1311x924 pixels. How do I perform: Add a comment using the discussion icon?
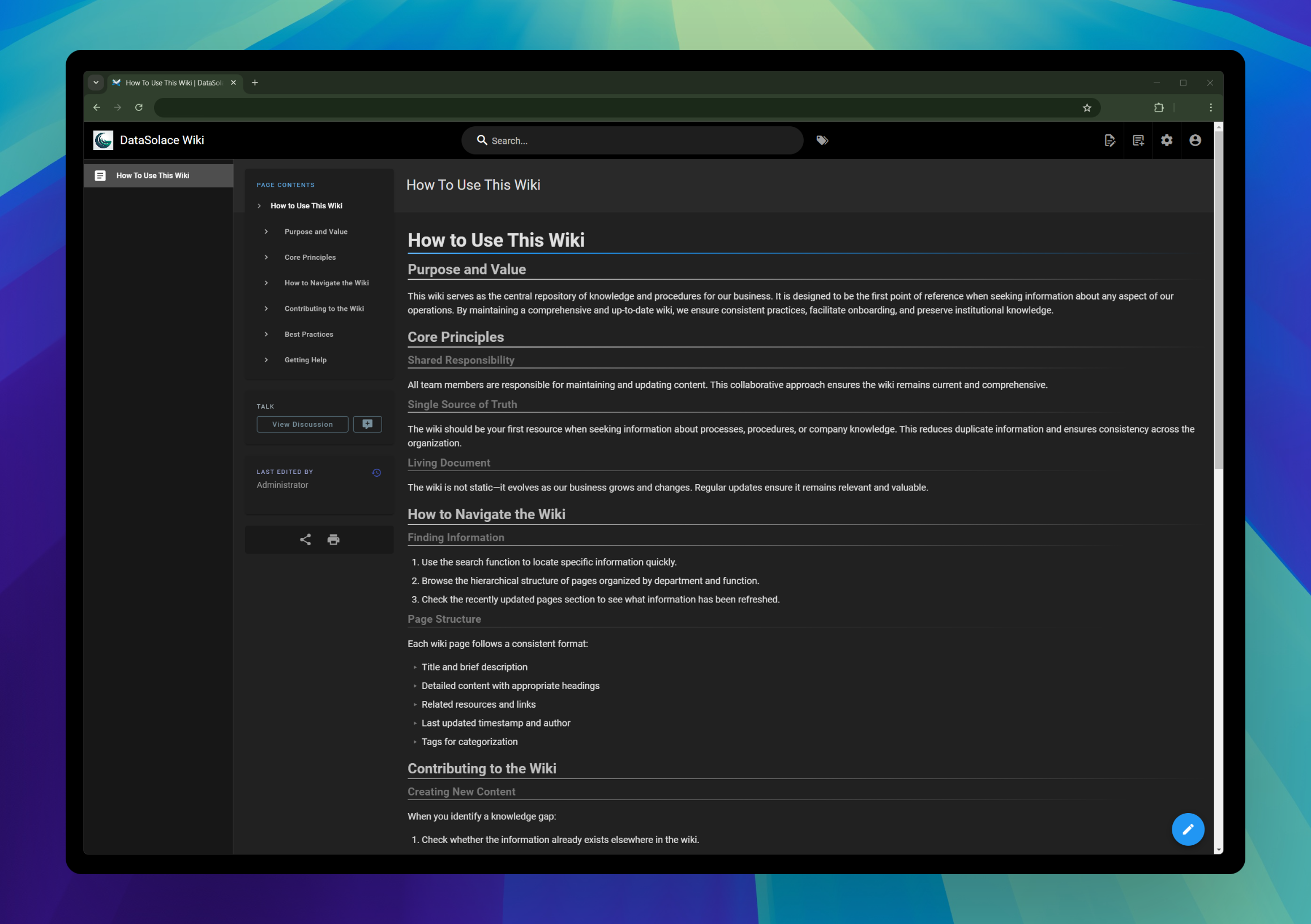point(368,423)
